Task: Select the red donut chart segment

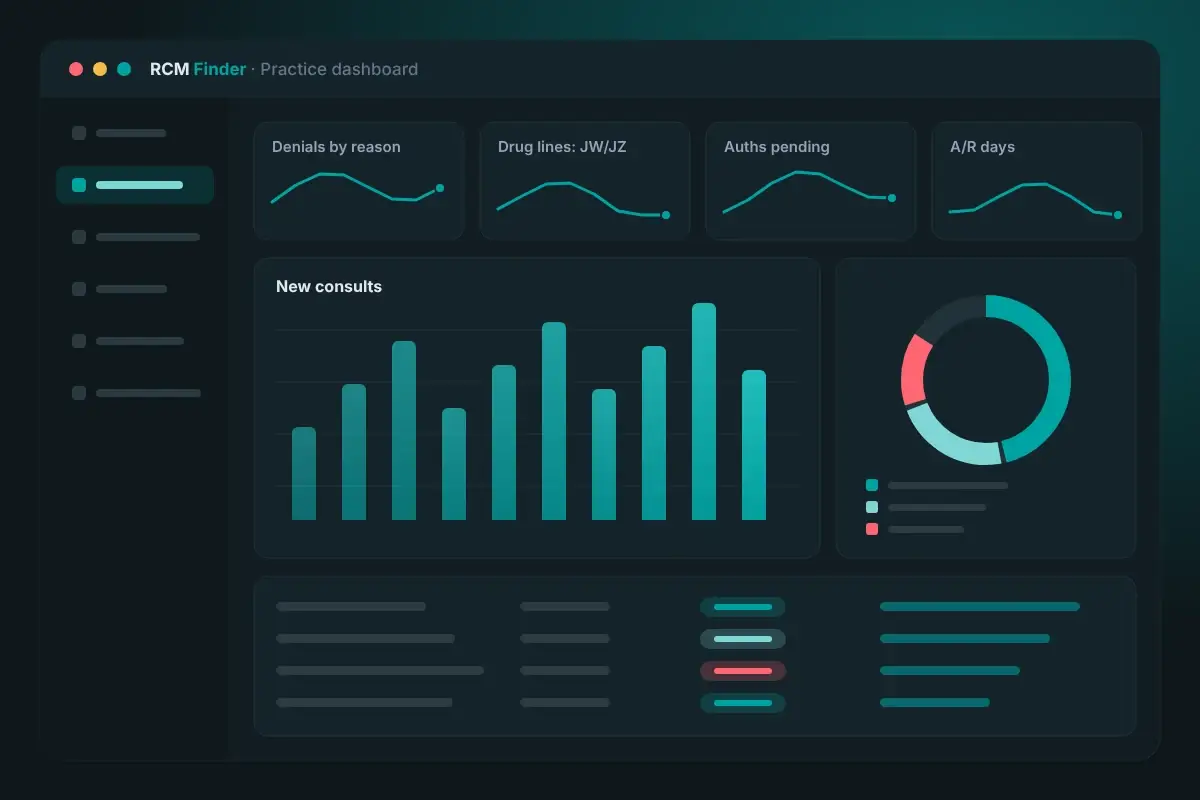Action: (x=915, y=369)
